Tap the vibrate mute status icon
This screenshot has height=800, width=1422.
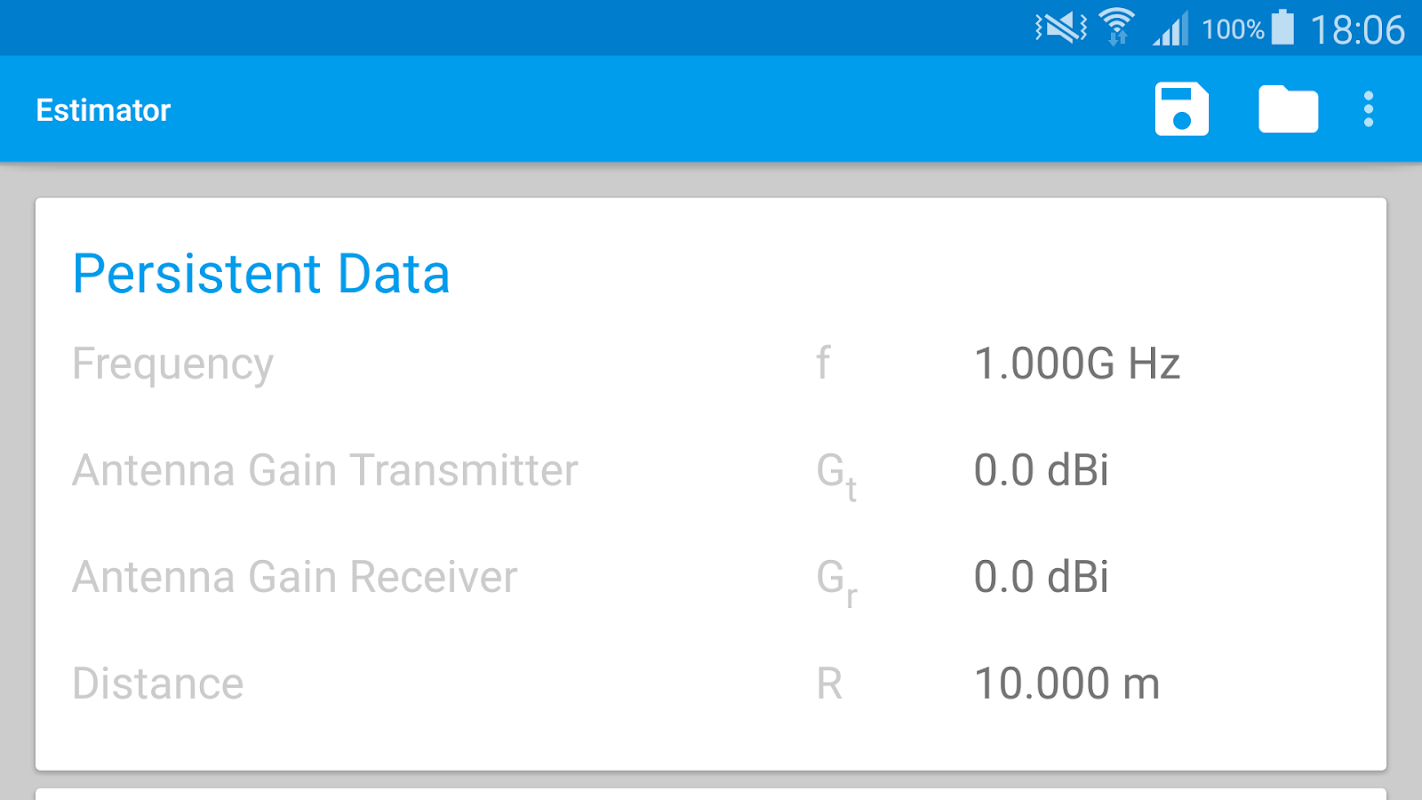click(x=1060, y=28)
